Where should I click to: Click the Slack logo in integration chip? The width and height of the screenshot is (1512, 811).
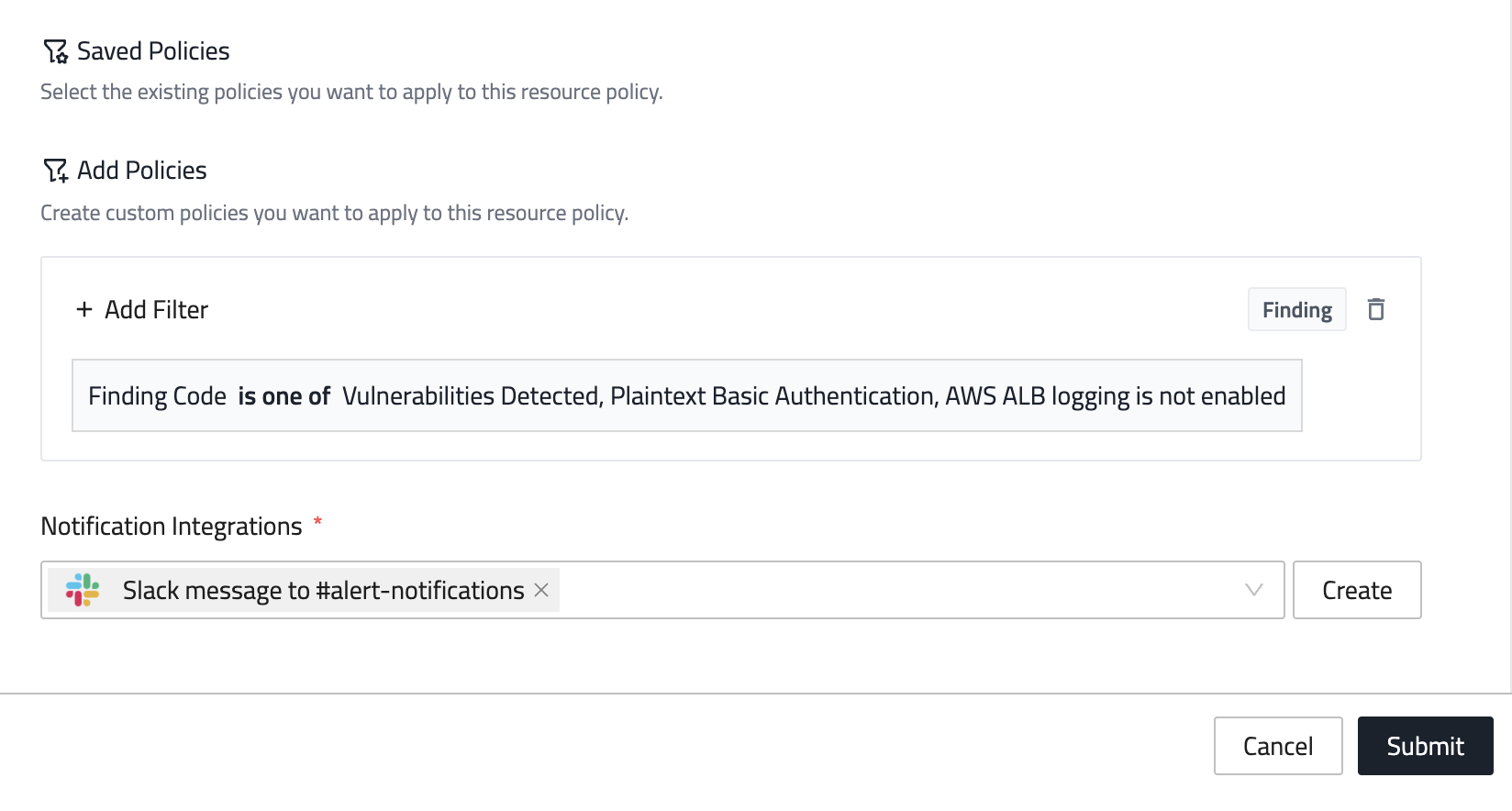(83, 590)
